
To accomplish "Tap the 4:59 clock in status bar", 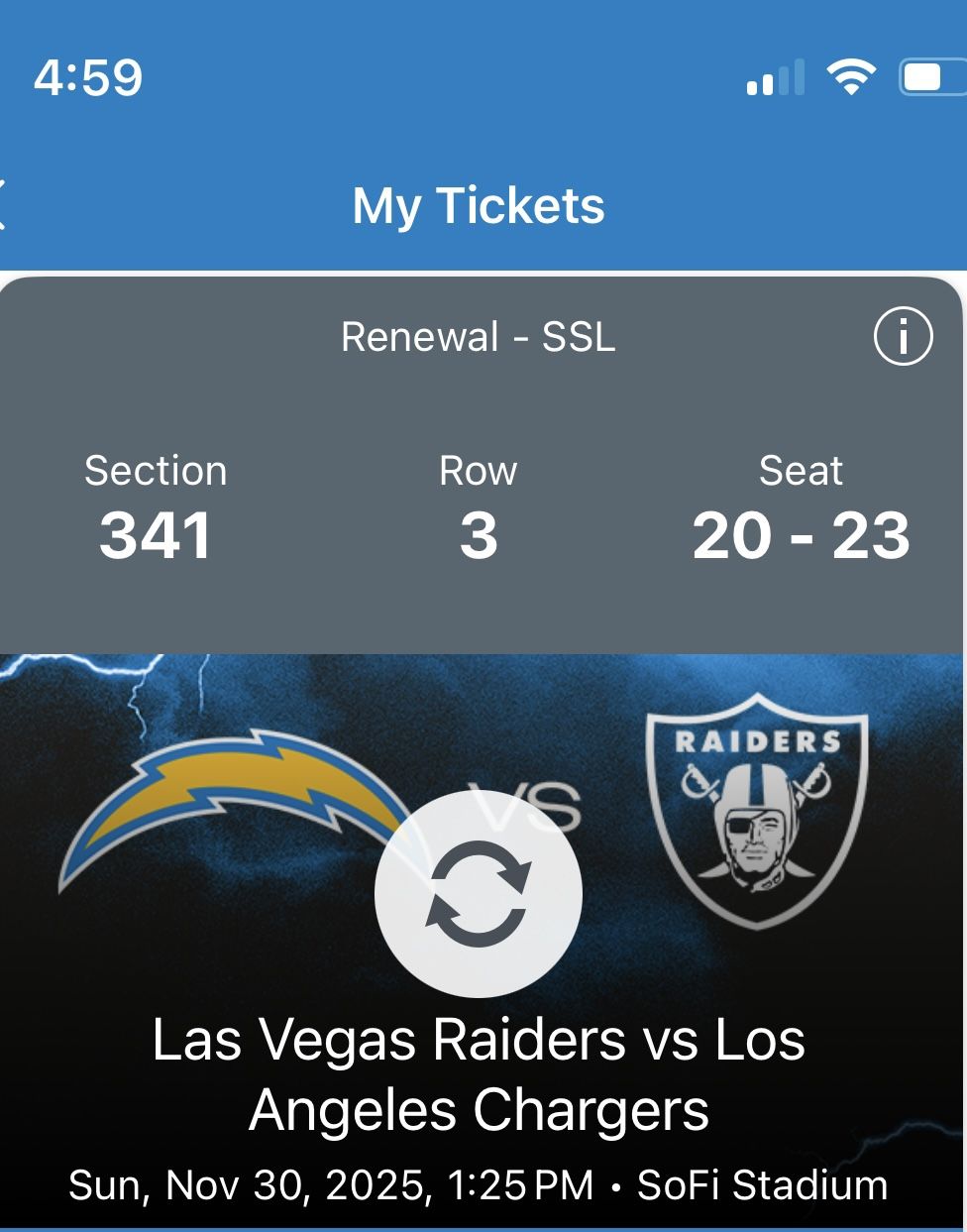I will [88, 77].
